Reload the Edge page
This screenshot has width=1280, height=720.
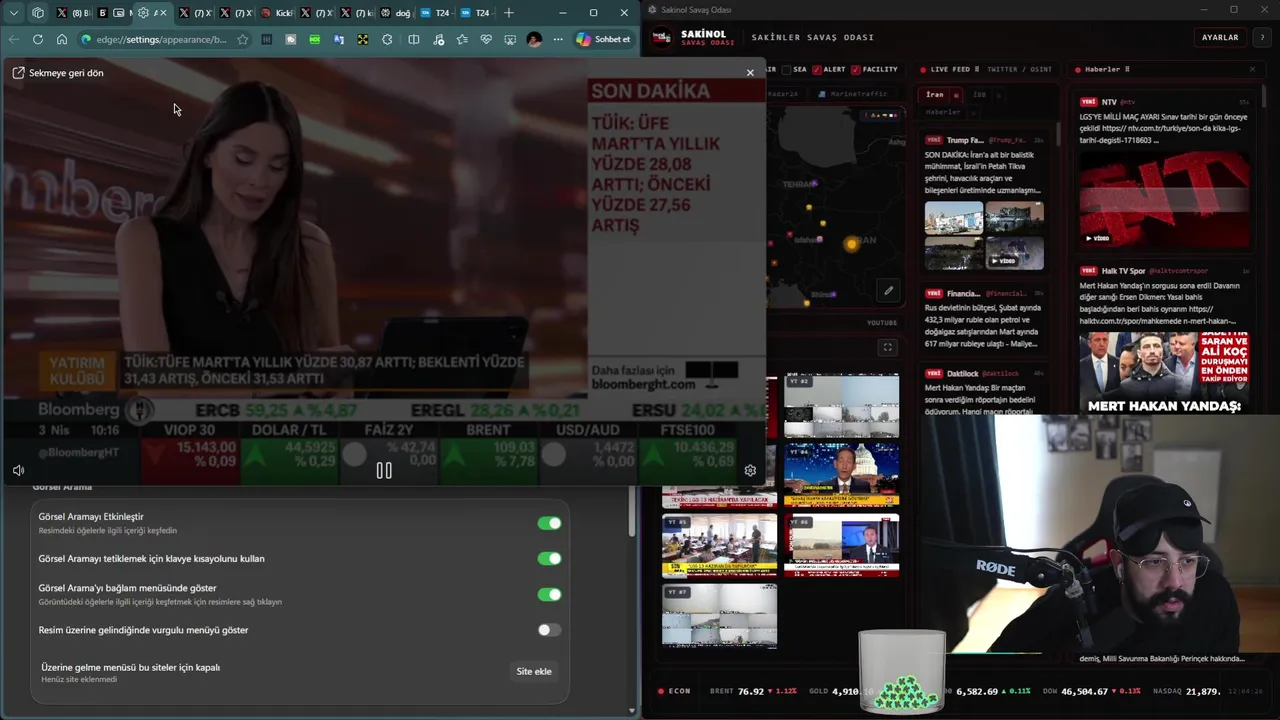pos(37,39)
